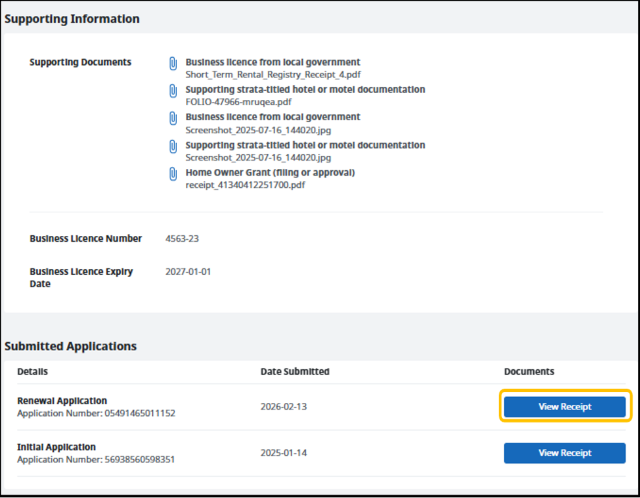Click the Submitted Applications heading
Screen dimensions: 640x498
point(71,346)
